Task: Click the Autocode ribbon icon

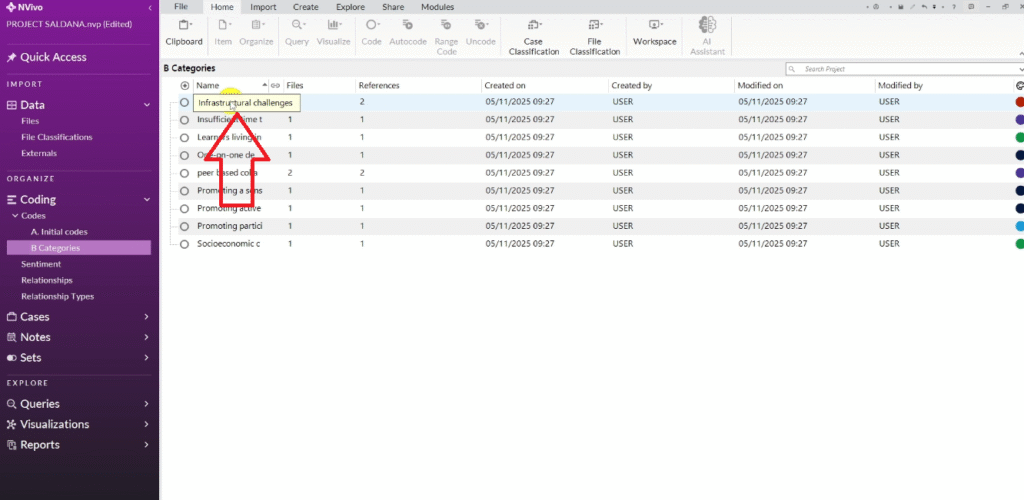Action: pos(408,31)
